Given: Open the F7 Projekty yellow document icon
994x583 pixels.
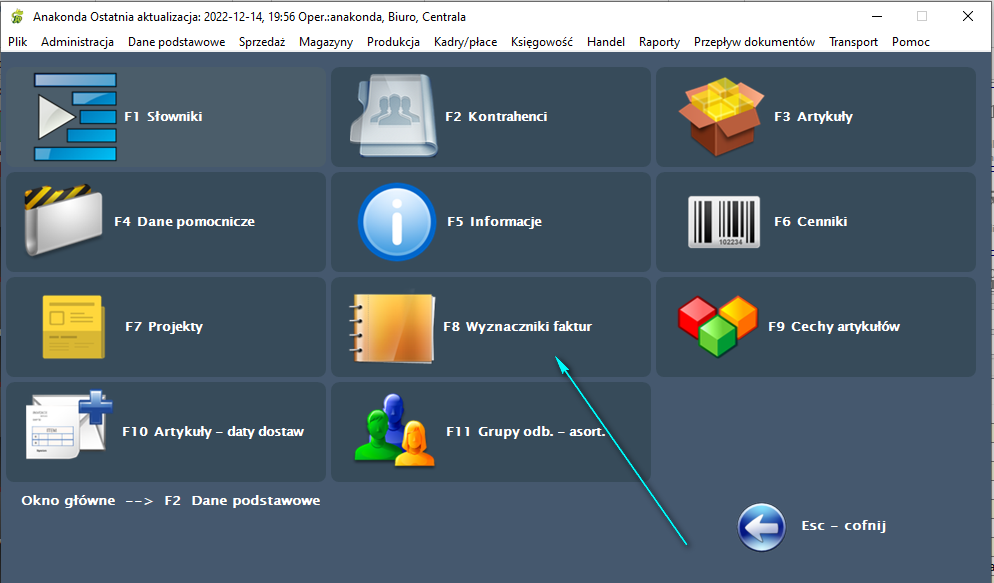Looking at the screenshot, I should tap(74, 327).
